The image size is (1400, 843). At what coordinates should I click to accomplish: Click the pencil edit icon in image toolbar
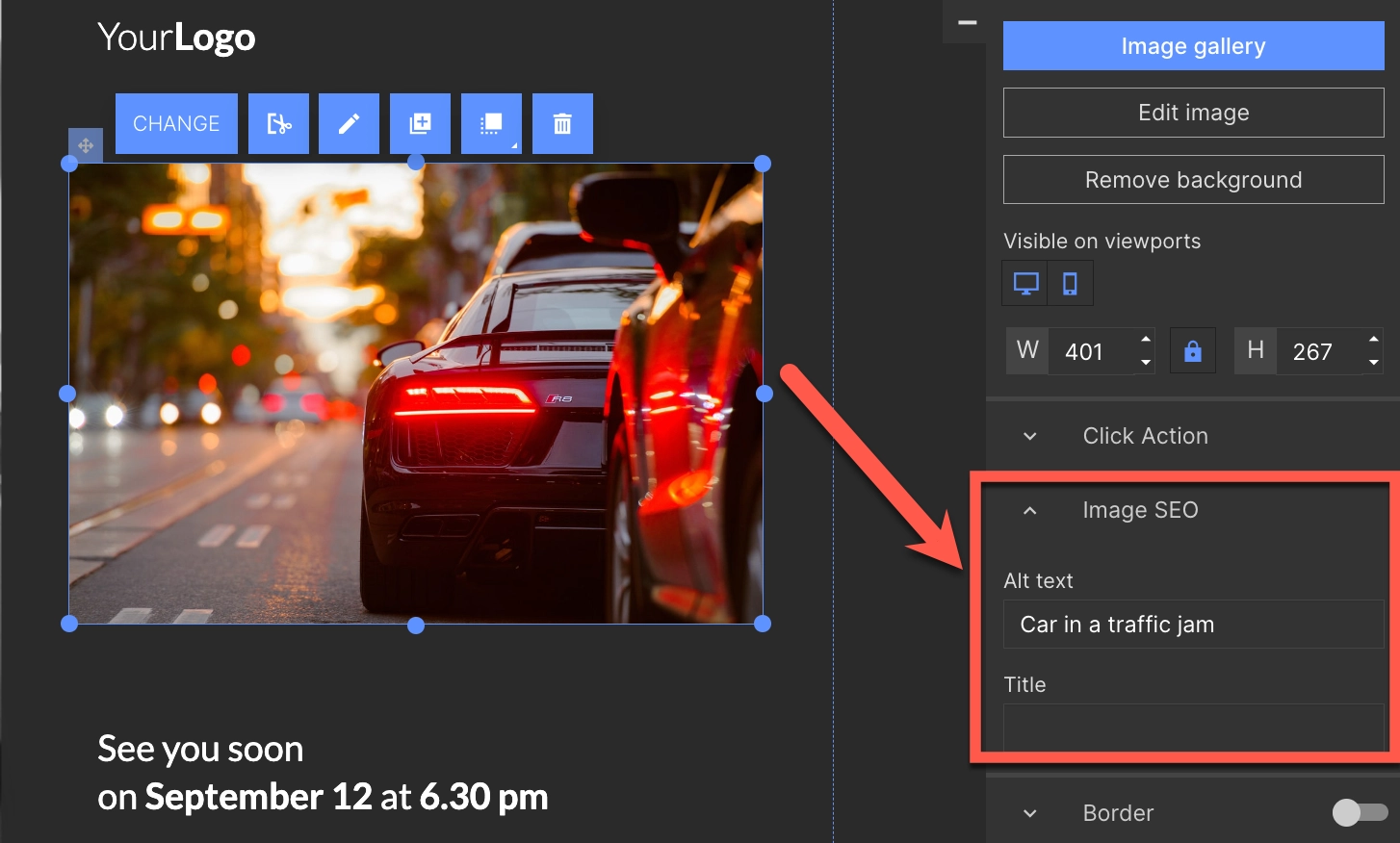click(349, 124)
